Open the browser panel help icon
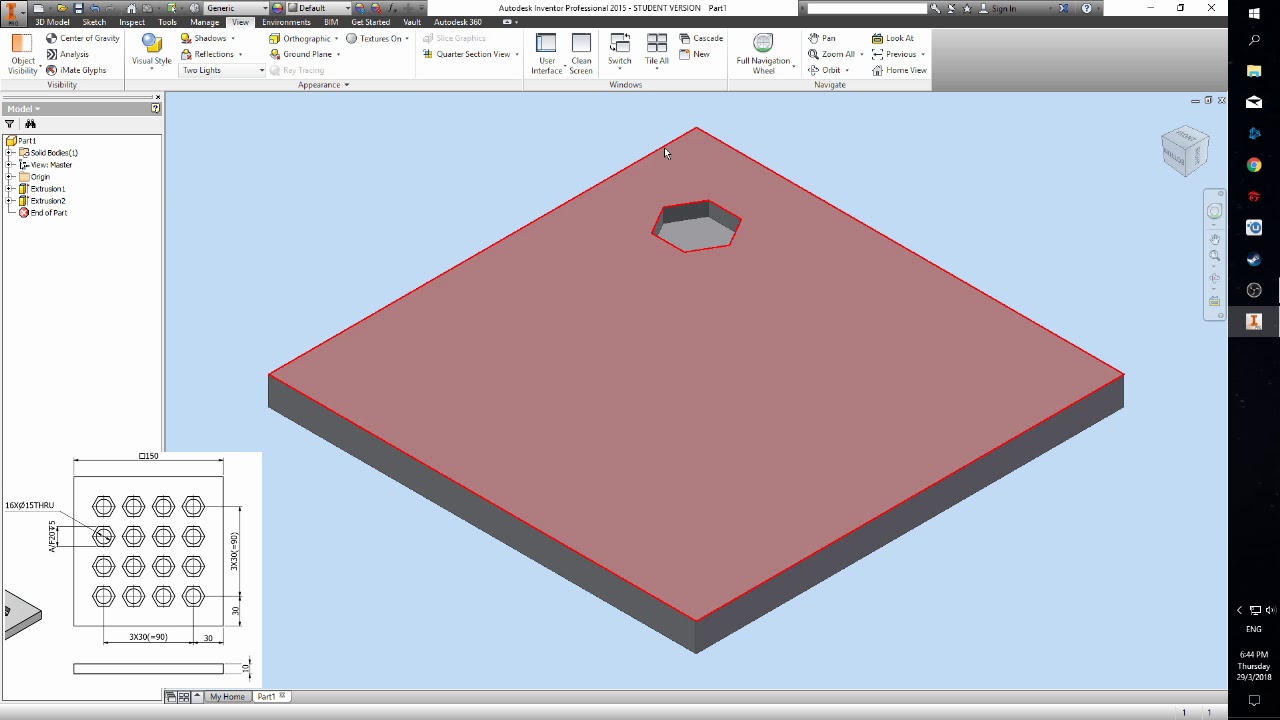The width and height of the screenshot is (1280, 720). [155, 108]
